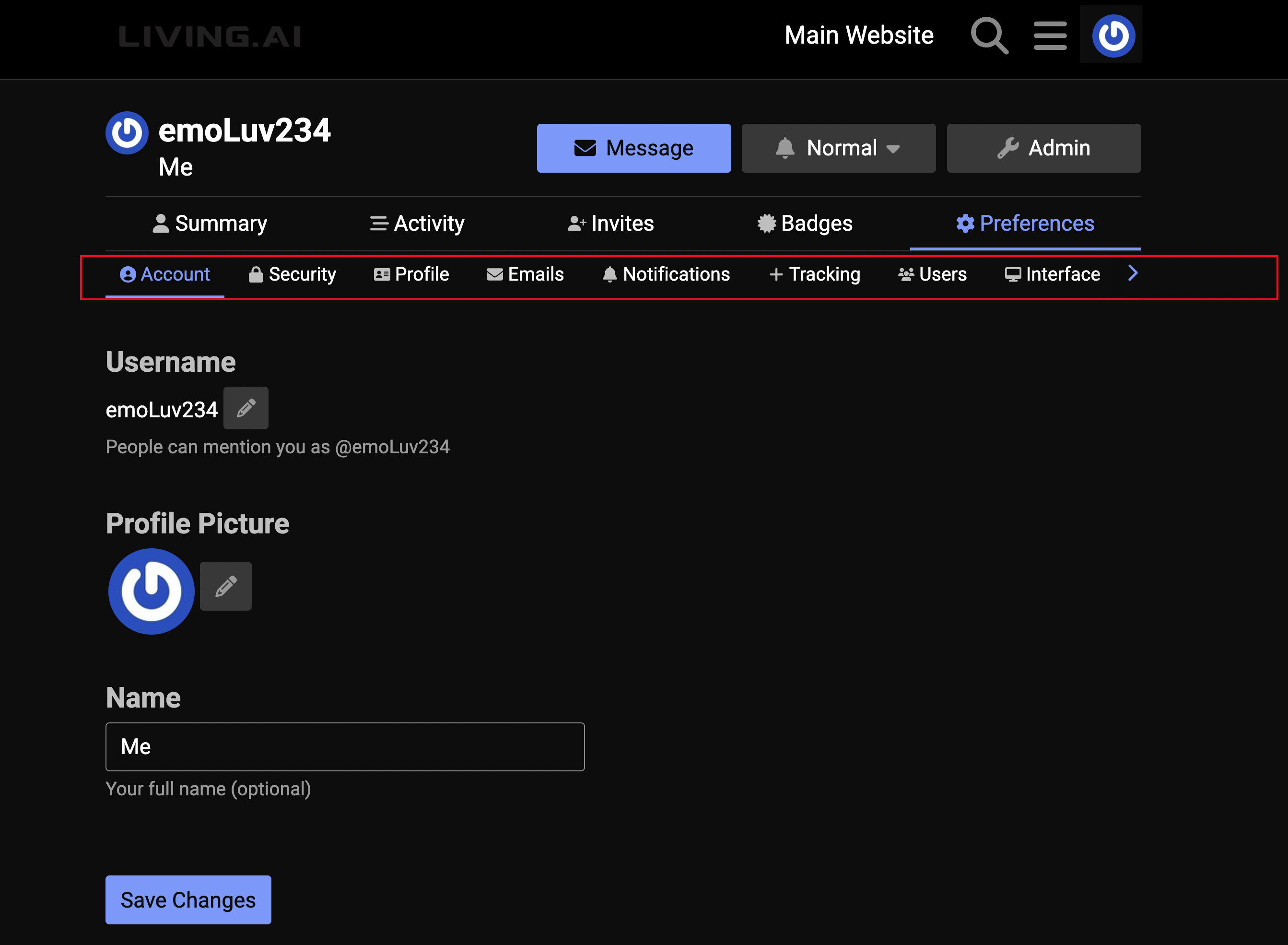
Task: Switch to the Security tab
Action: tap(292, 274)
